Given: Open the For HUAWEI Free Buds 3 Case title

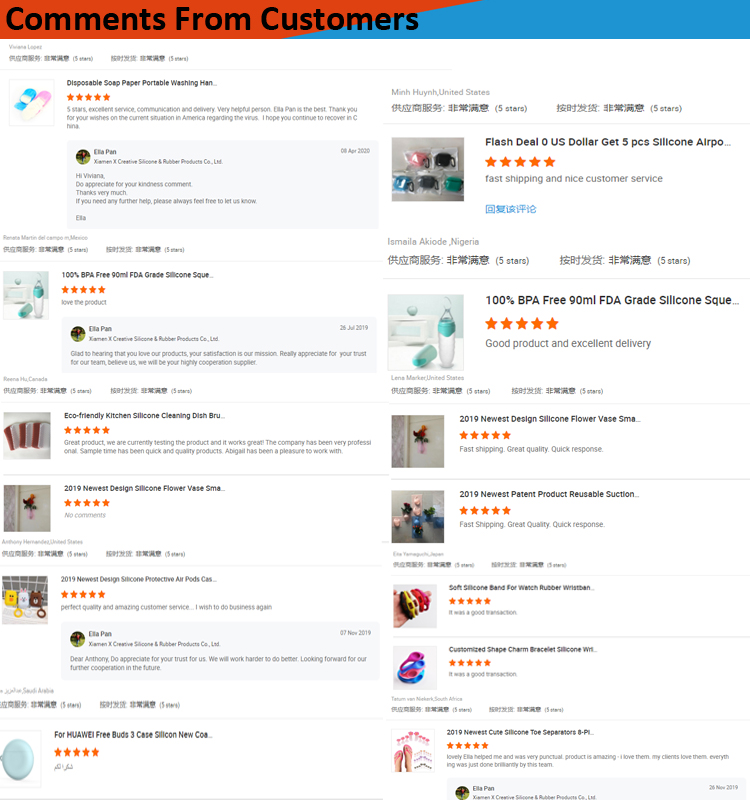Looking at the screenshot, I should click(133, 735).
